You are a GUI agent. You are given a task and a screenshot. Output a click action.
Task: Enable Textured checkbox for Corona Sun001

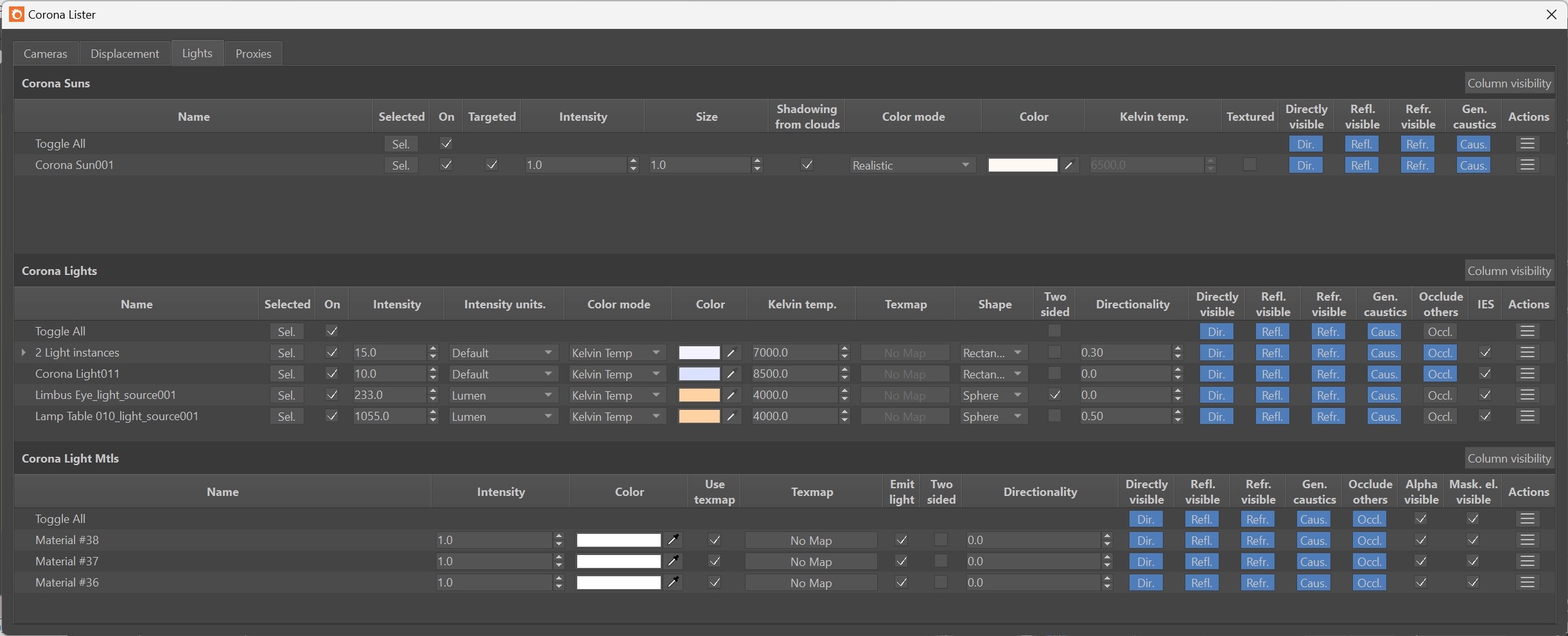point(1250,164)
